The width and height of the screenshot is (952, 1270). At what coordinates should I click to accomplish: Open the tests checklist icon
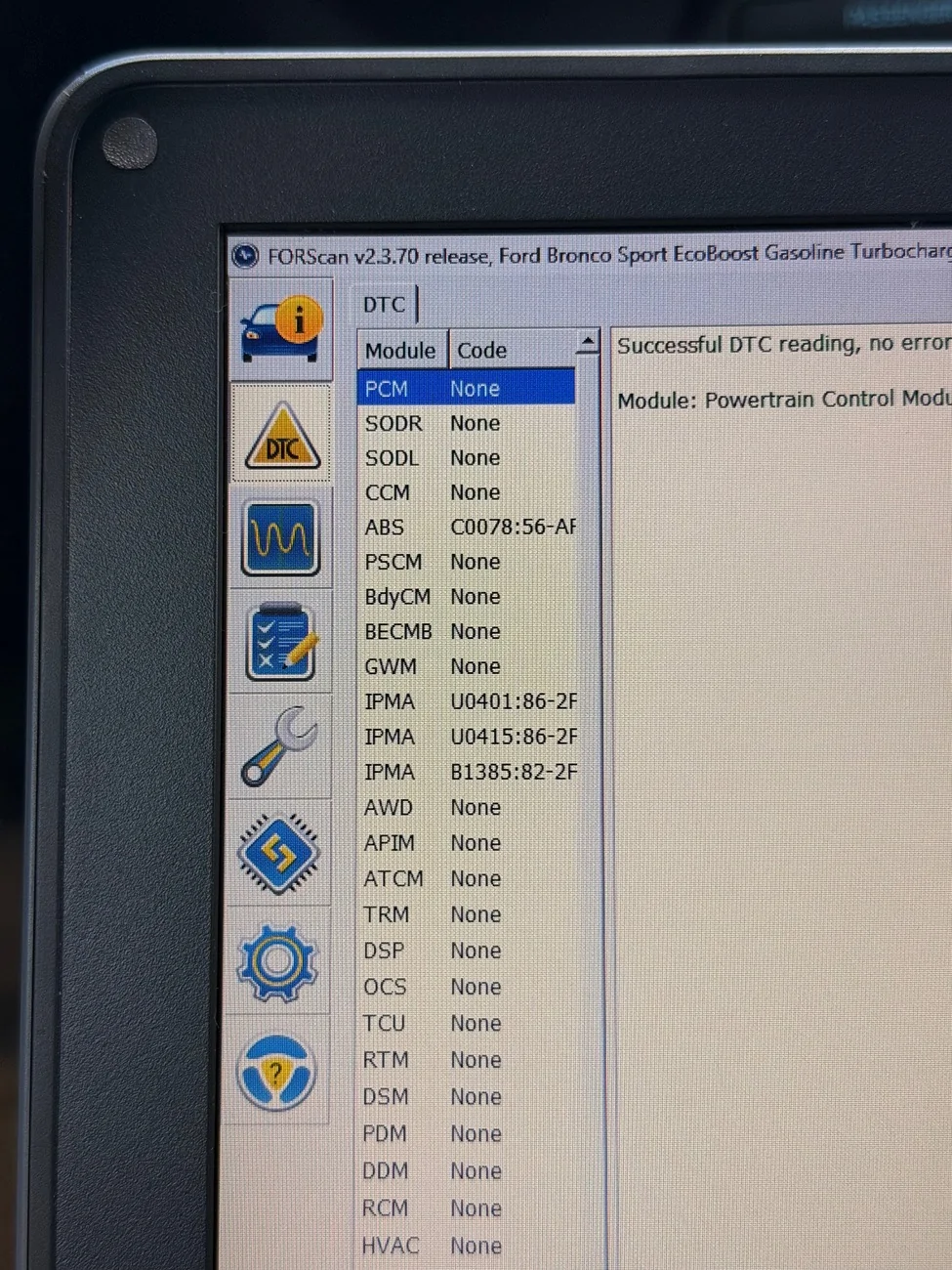(x=280, y=643)
